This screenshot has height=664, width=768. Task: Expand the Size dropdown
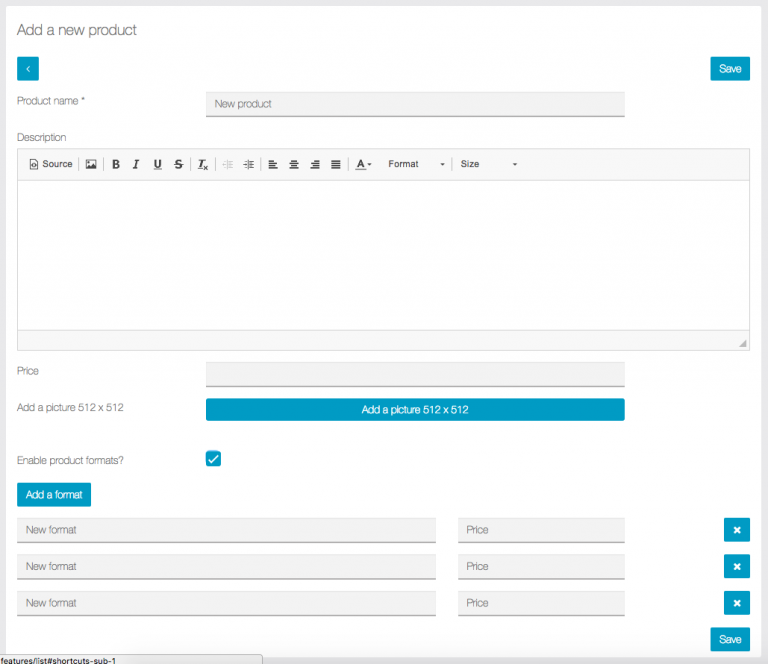488,164
